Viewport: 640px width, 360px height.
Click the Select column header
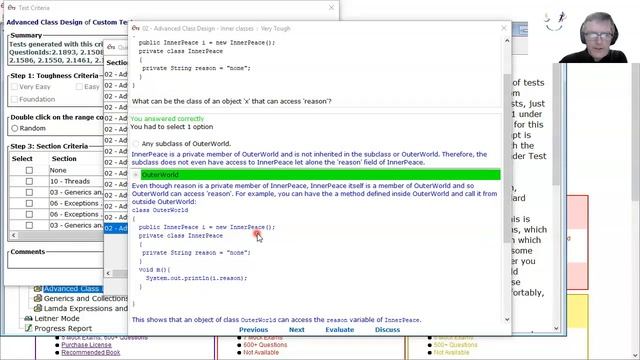22,159
